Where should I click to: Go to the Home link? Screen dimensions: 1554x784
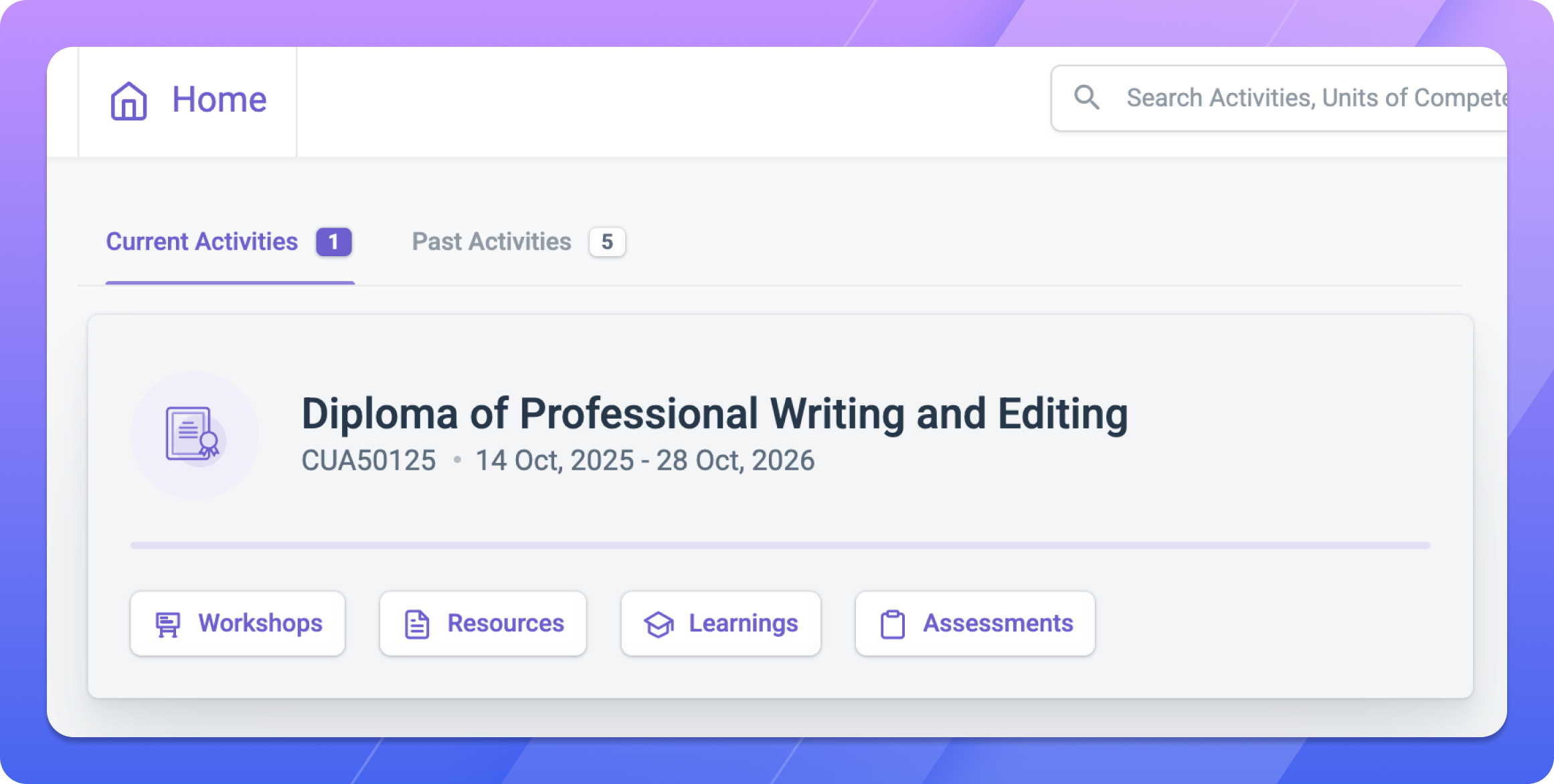pyautogui.click(x=188, y=100)
